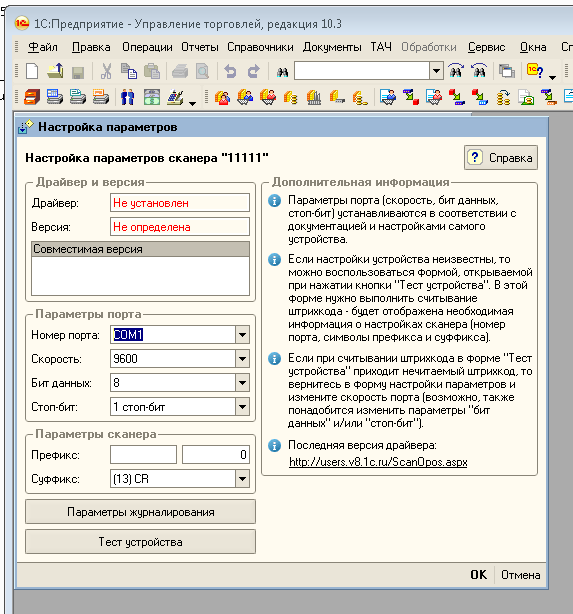Expand the Скорость dropdown
Viewport: 573px width, 614px height.
[242, 359]
